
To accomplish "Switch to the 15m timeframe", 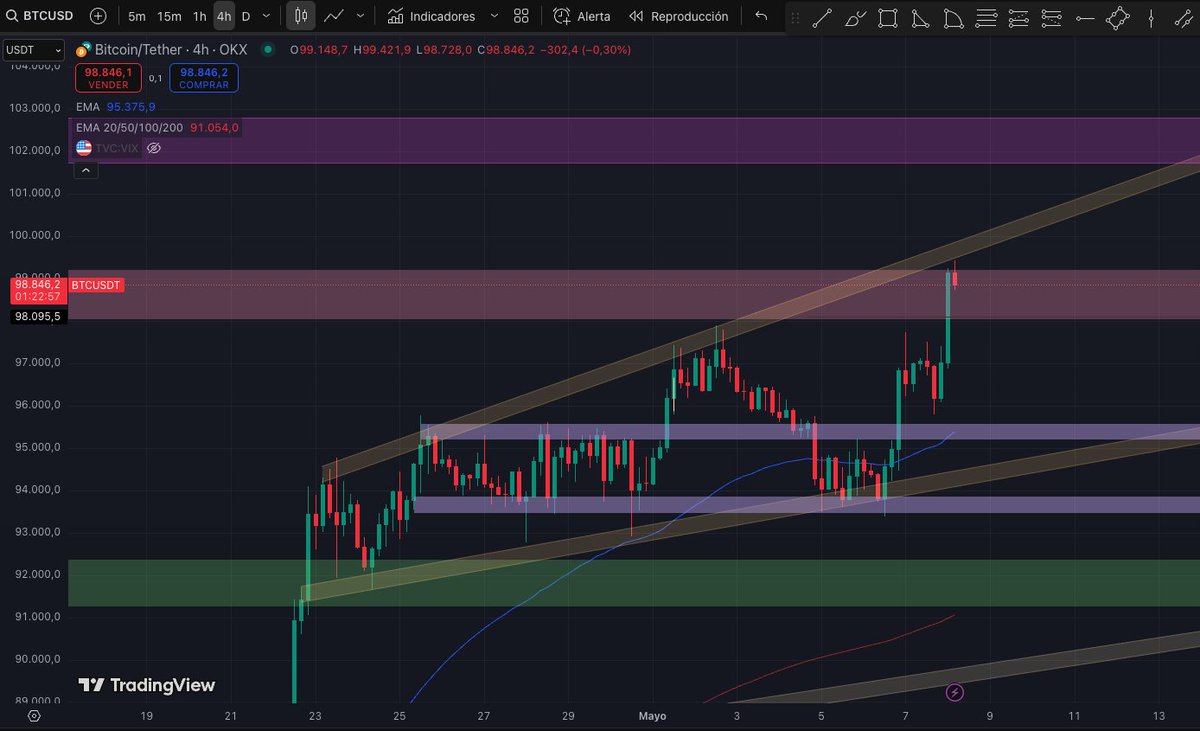I will (x=169, y=16).
